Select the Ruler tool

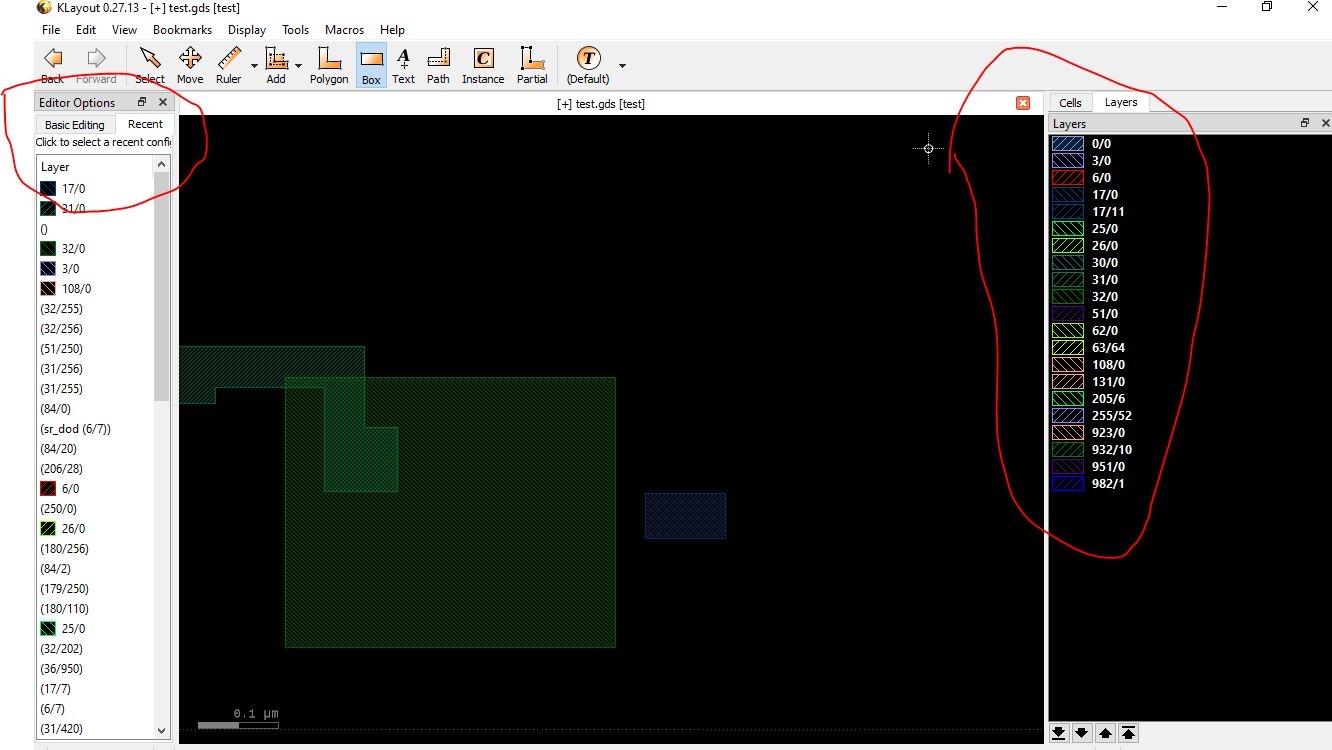(x=229, y=65)
